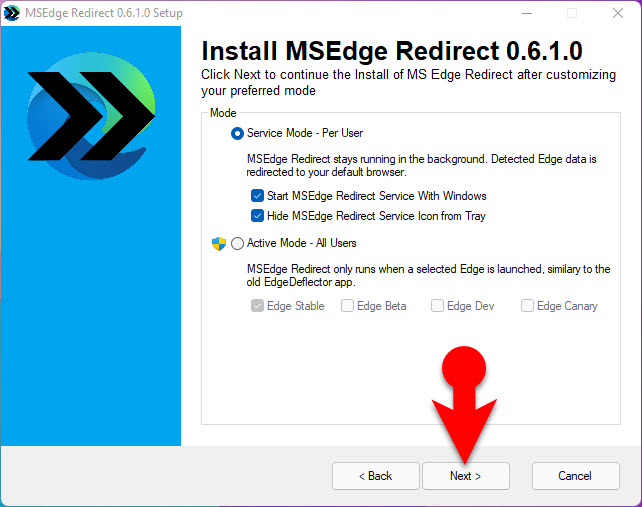The height and width of the screenshot is (507, 642).
Task: Select Service Mode - Per User radio button
Action: coord(237,134)
